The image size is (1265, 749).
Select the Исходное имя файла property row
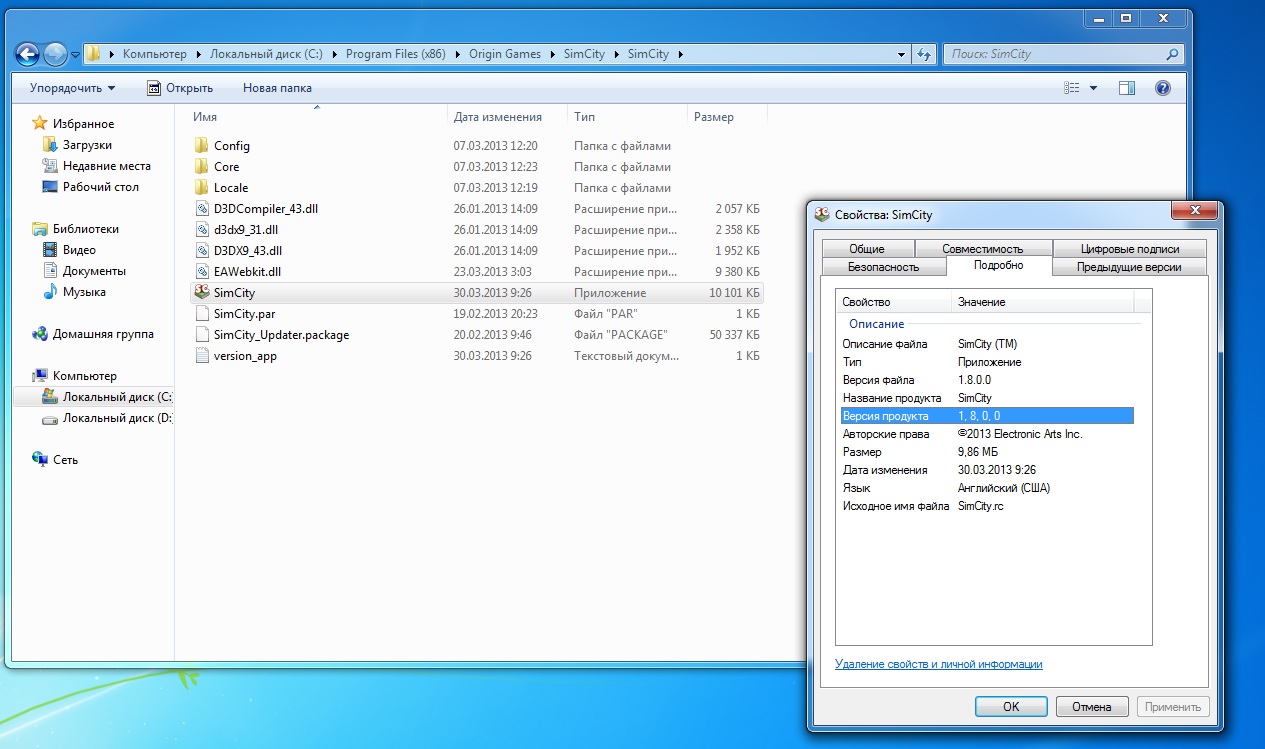(x=985, y=506)
